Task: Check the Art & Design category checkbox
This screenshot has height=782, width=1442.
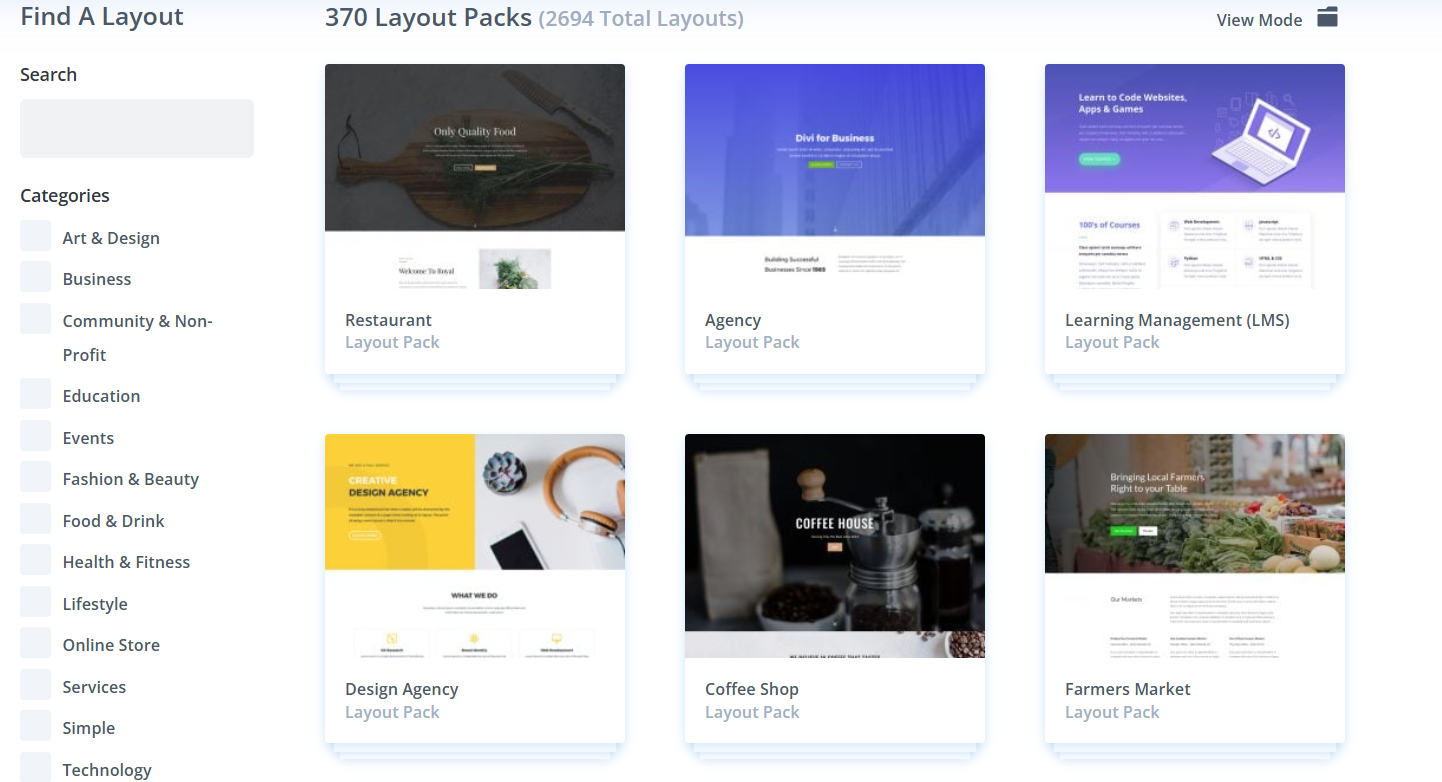Action: (36, 237)
